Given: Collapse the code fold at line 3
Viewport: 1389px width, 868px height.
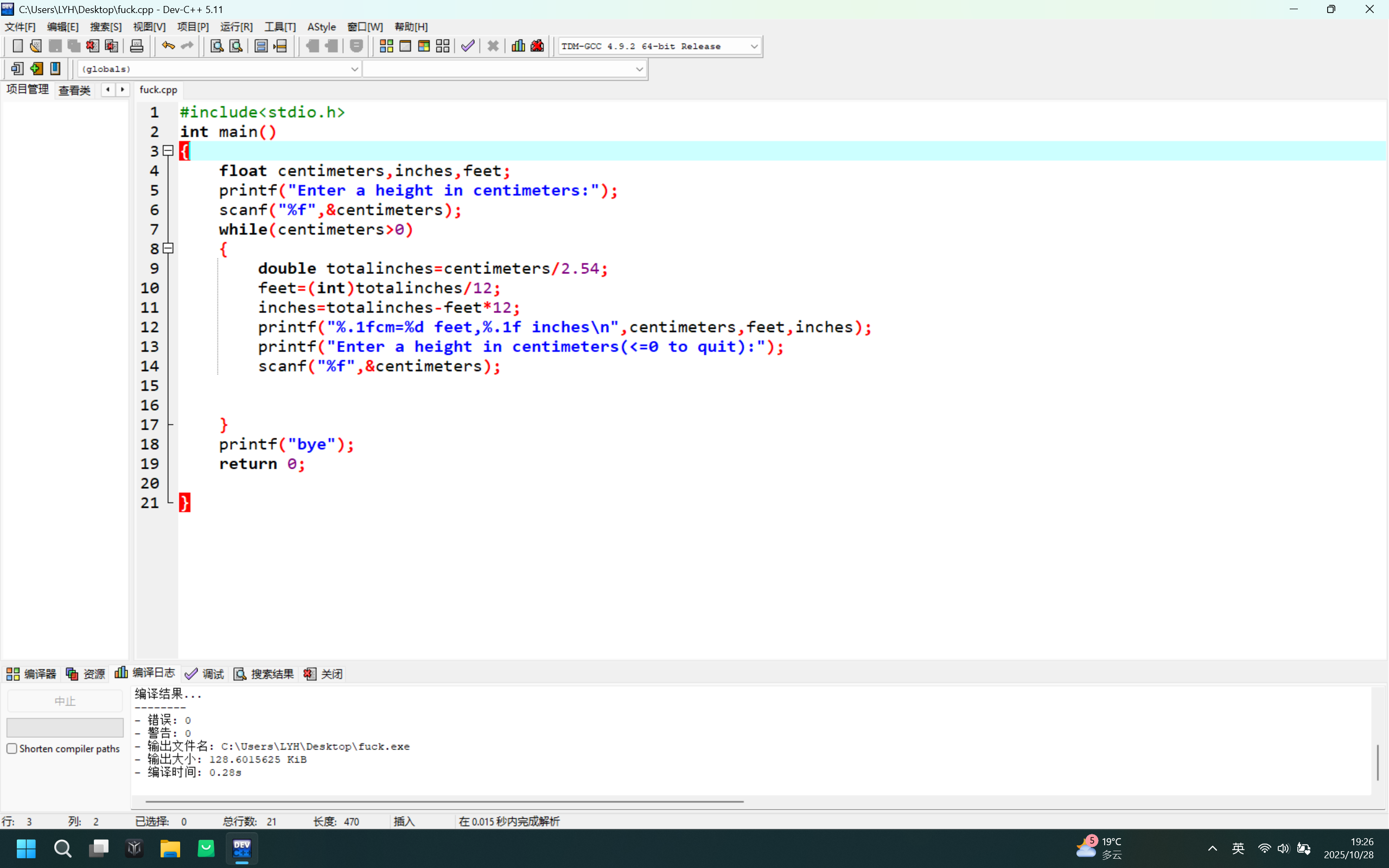Looking at the screenshot, I should (168, 151).
